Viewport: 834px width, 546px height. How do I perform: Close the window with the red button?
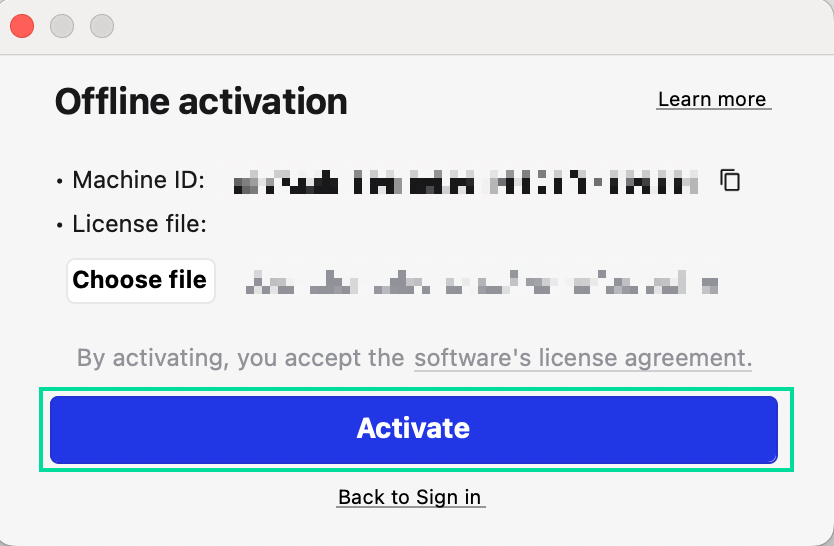[22, 26]
